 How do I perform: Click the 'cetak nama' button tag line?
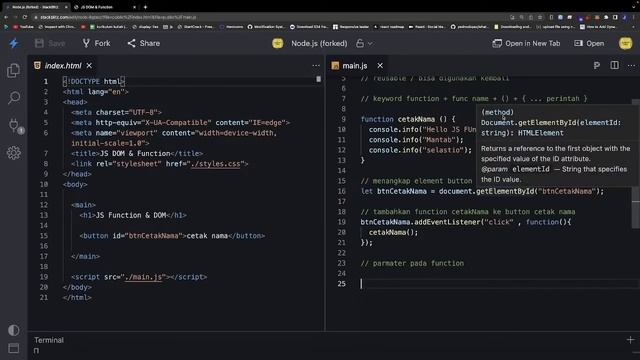[x=172, y=236]
